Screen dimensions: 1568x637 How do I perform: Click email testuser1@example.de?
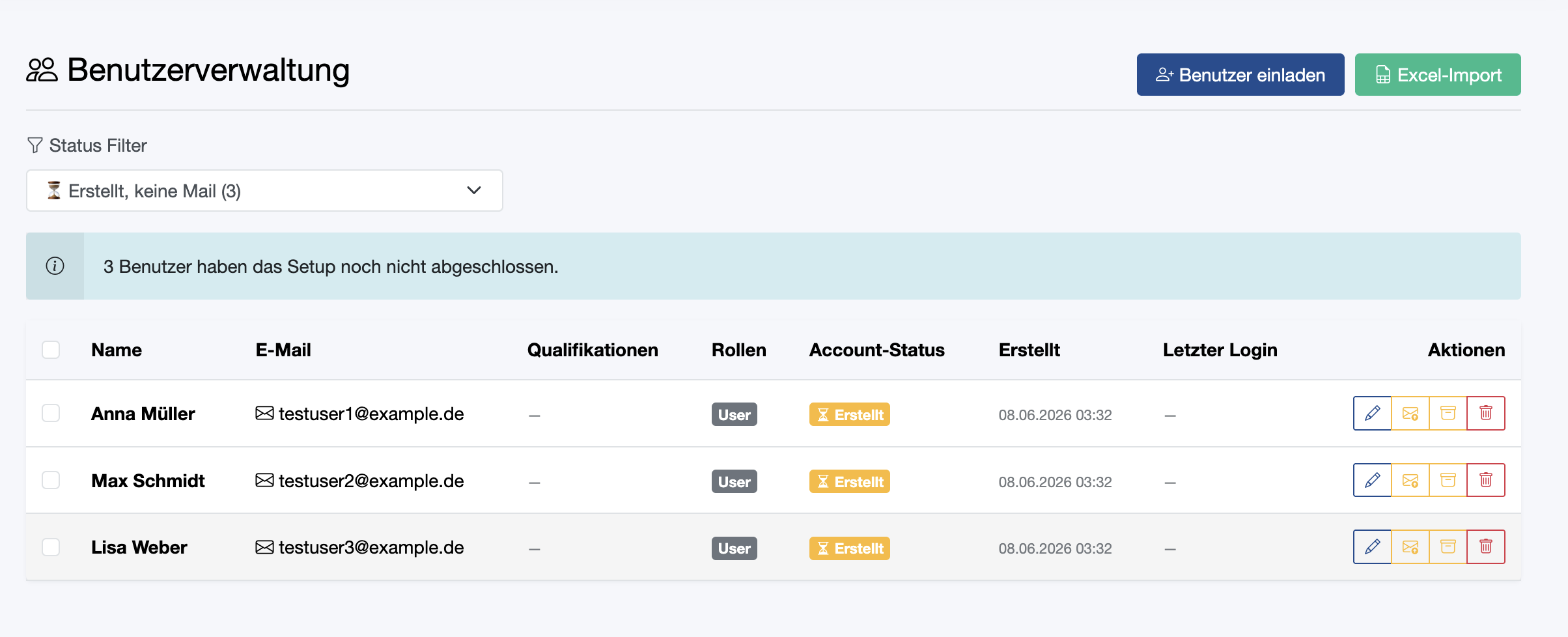coord(371,414)
